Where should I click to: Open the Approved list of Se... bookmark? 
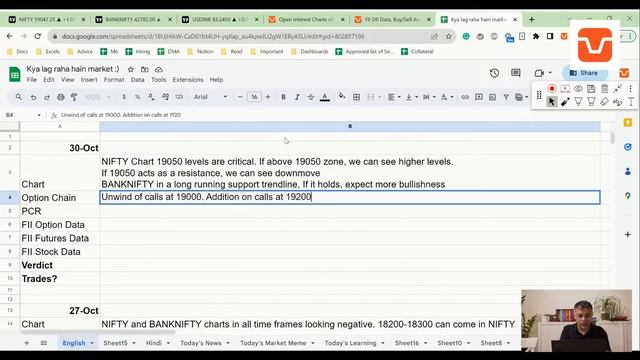364,52
